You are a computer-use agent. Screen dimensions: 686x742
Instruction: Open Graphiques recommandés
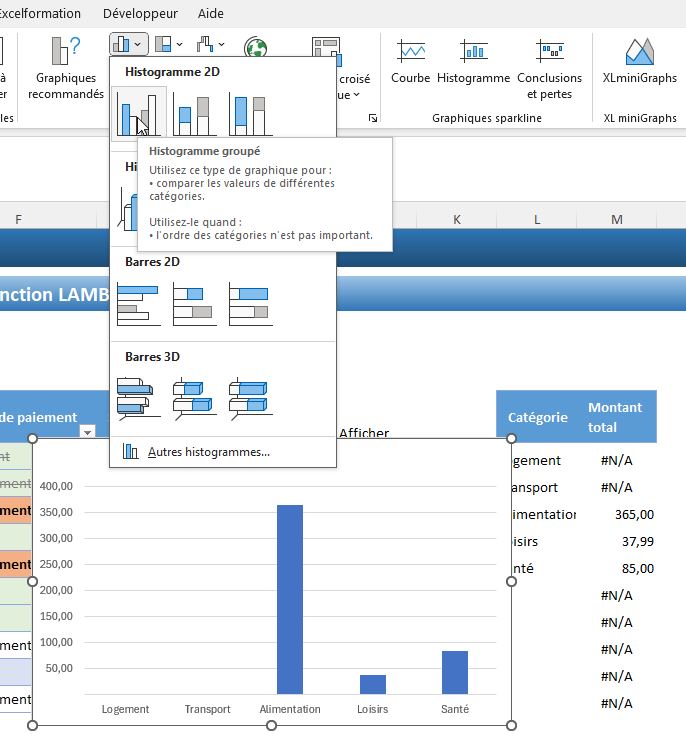click(x=66, y=69)
